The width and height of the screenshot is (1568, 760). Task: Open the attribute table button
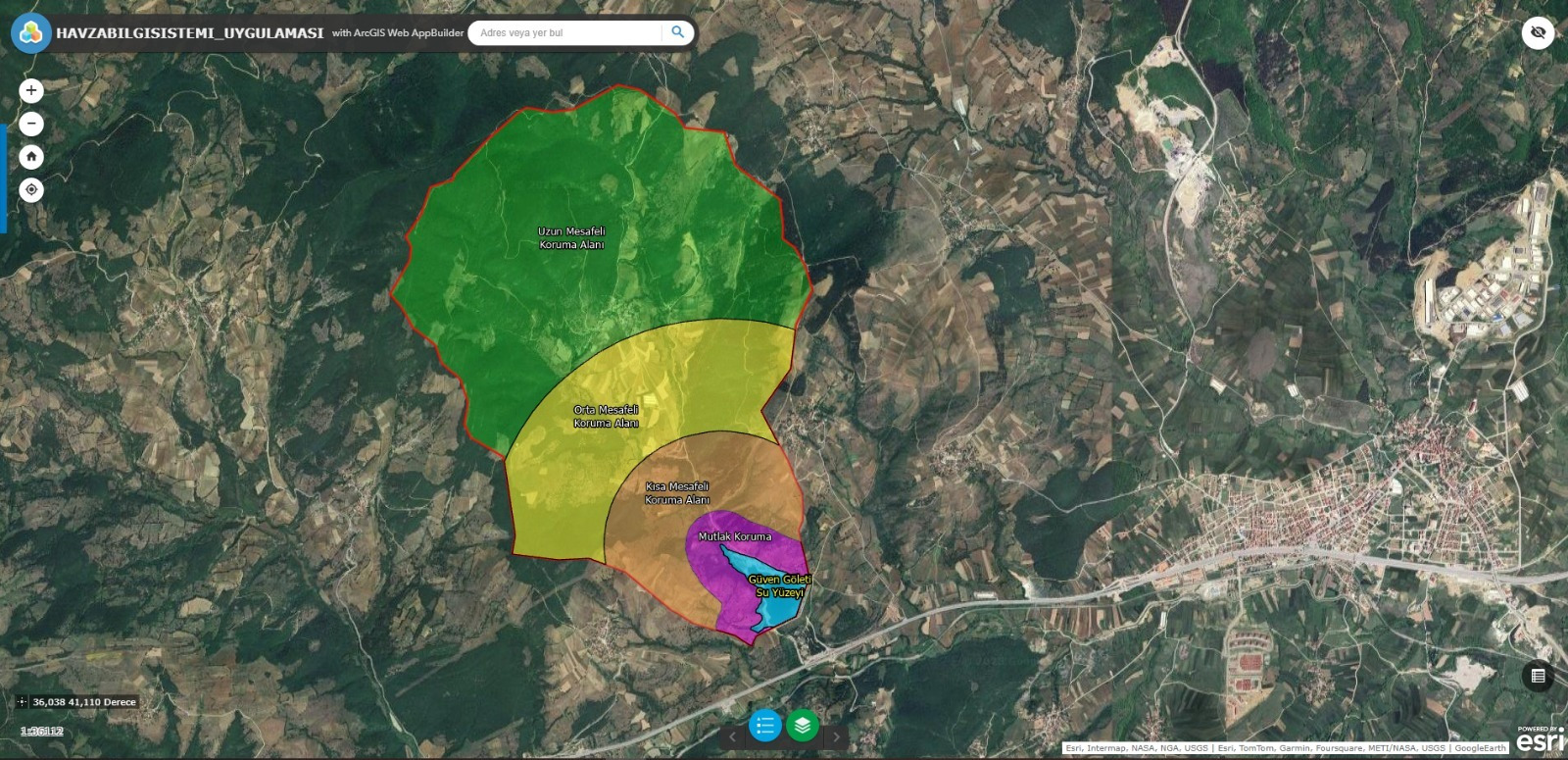[1538, 676]
